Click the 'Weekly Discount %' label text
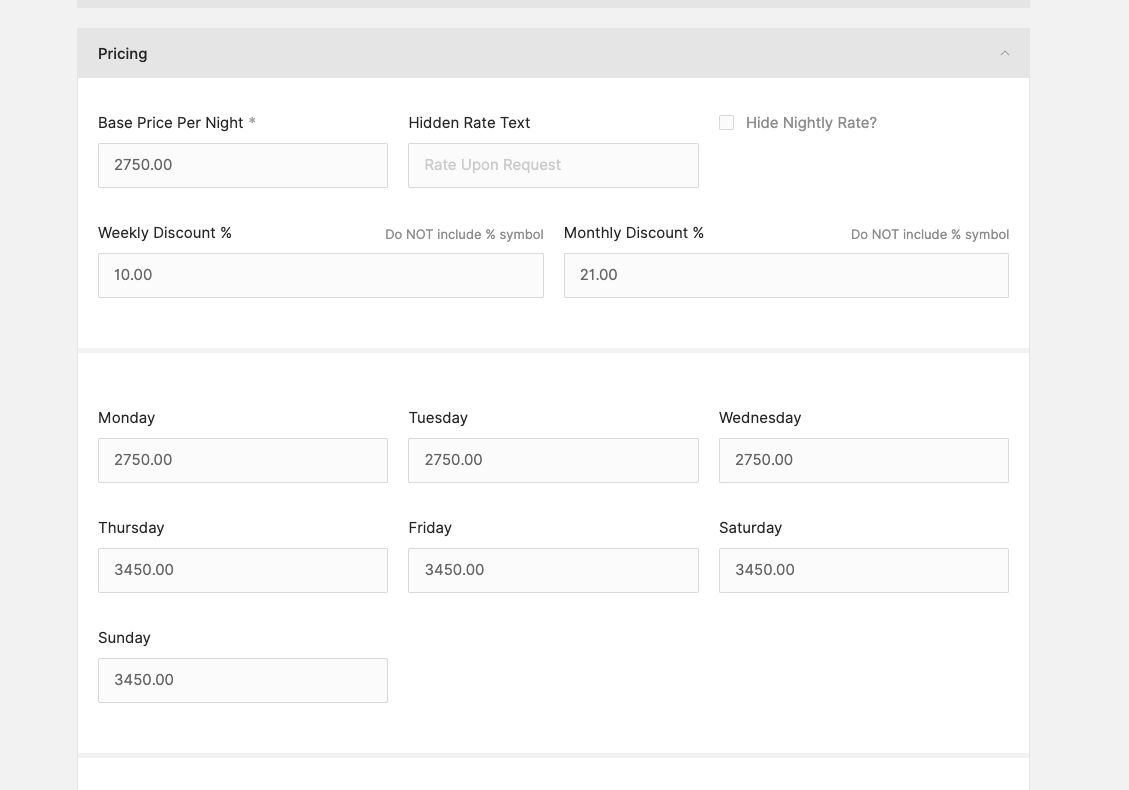Image resolution: width=1129 pixels, height=790 pixels. click(x=165, y=233)
